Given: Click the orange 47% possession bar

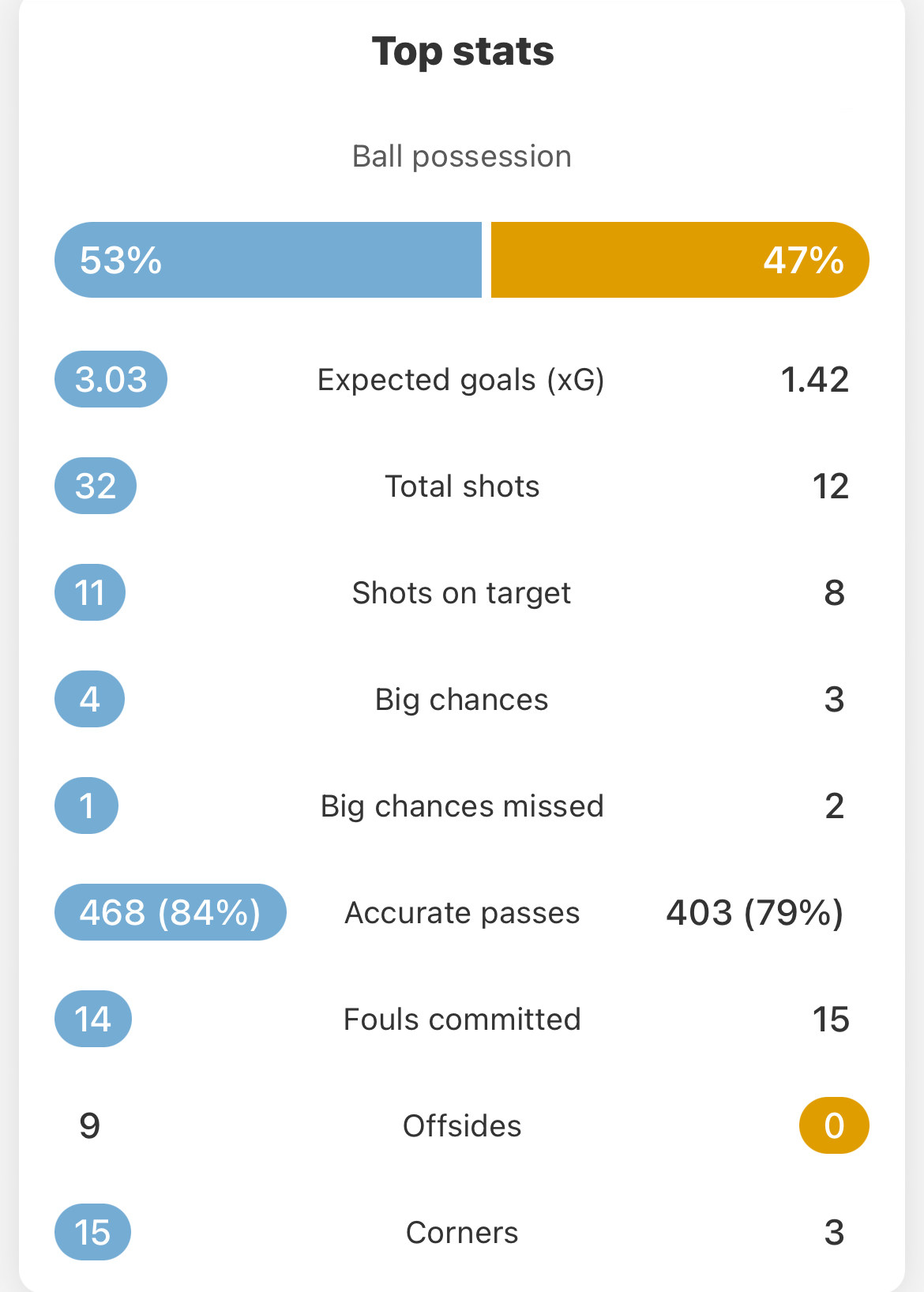Looking at the screenshot, I should click(x=679, y=260).
